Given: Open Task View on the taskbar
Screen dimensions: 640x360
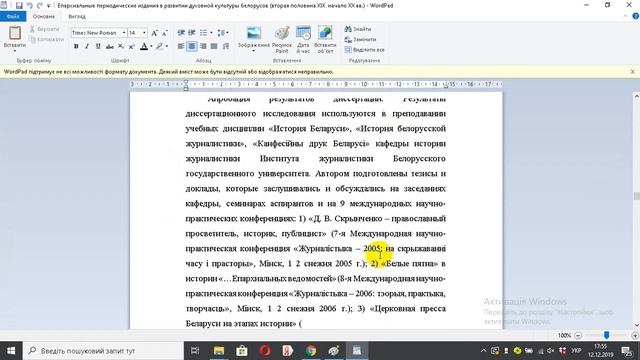Looking at the screenshot, I should [195, 351].
